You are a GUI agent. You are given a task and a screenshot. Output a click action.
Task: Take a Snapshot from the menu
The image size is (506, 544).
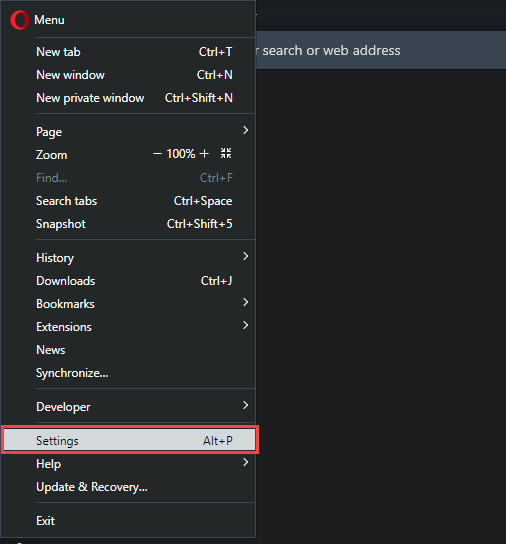click(x=129, y=224)
